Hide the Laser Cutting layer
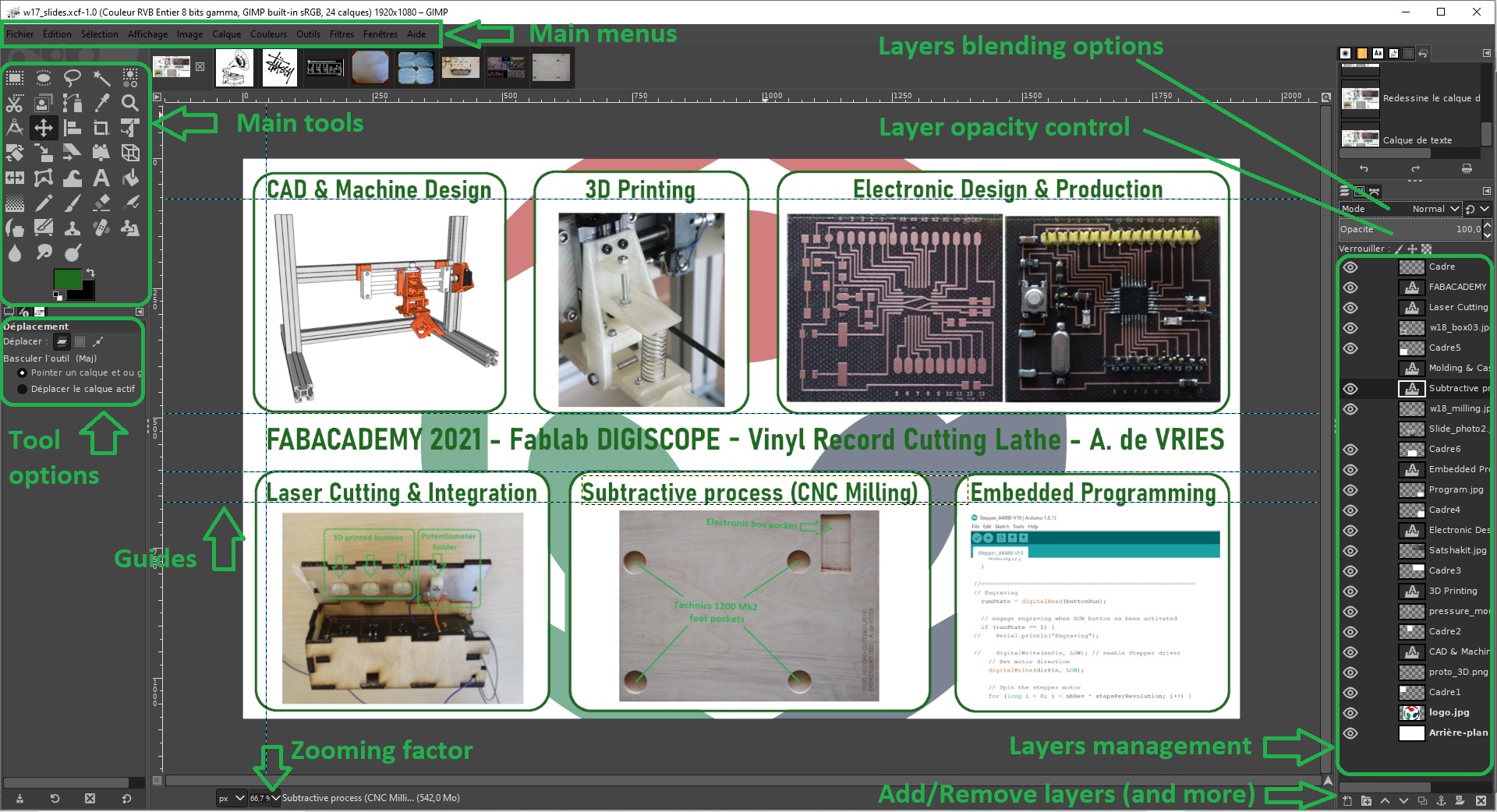The width and height of the screenshot is (1497, 812). click(x=1350, y=308)
